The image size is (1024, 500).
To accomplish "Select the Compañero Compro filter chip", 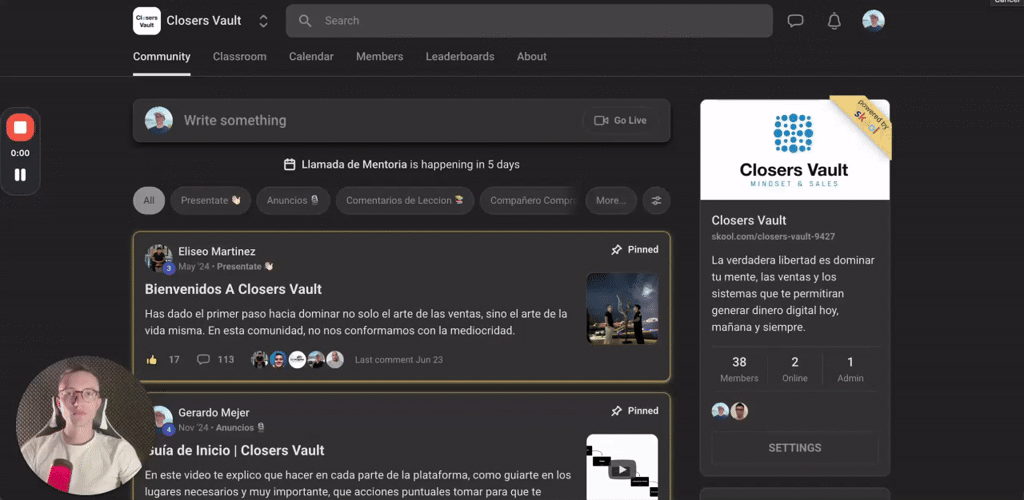I will click(x=530, y=200).
